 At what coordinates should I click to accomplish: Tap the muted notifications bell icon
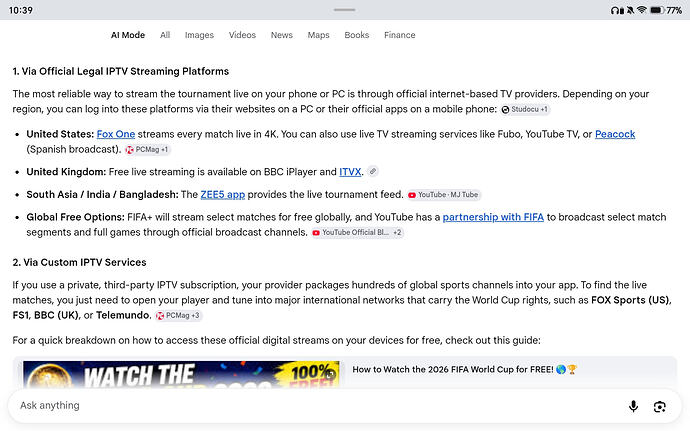[x=631, y=10]
